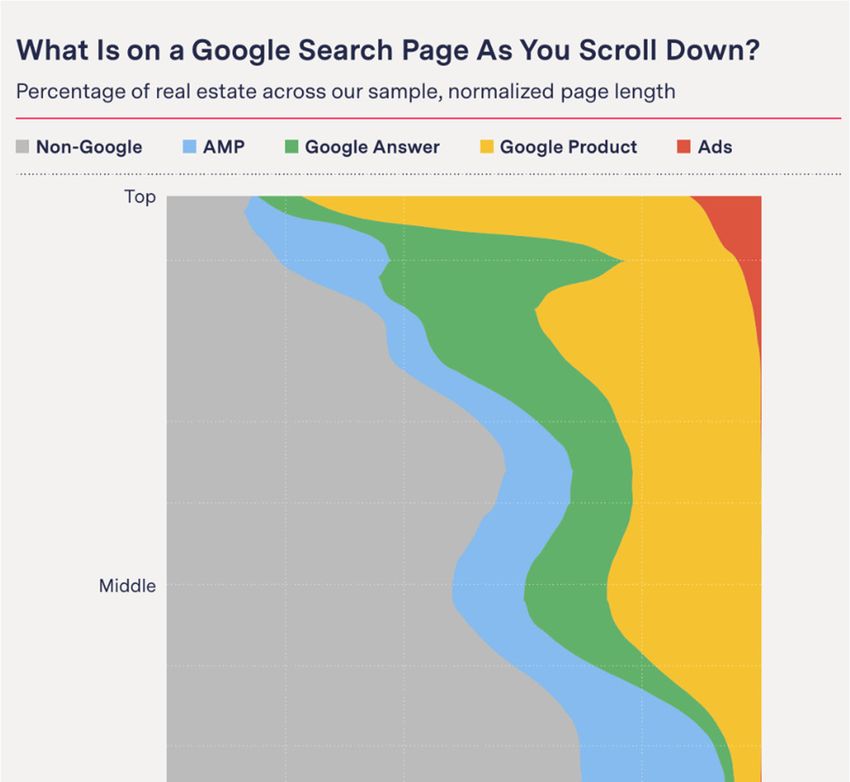The height and width of the screenshot is (782, 850).
Task: Select the Ads legend label
Action: 715,147
